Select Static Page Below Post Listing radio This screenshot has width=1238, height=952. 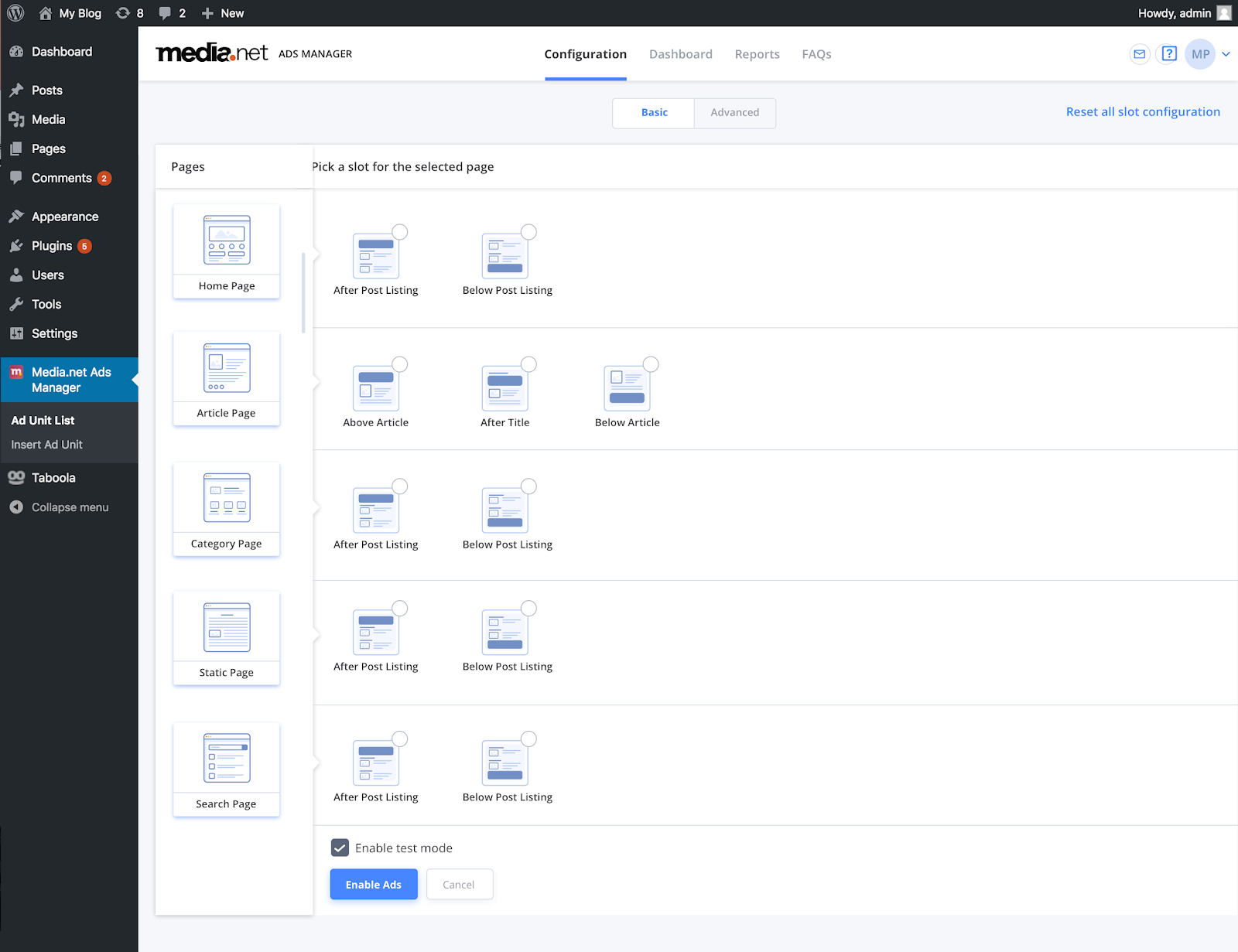pyautogui.click(x=529, y=609)
